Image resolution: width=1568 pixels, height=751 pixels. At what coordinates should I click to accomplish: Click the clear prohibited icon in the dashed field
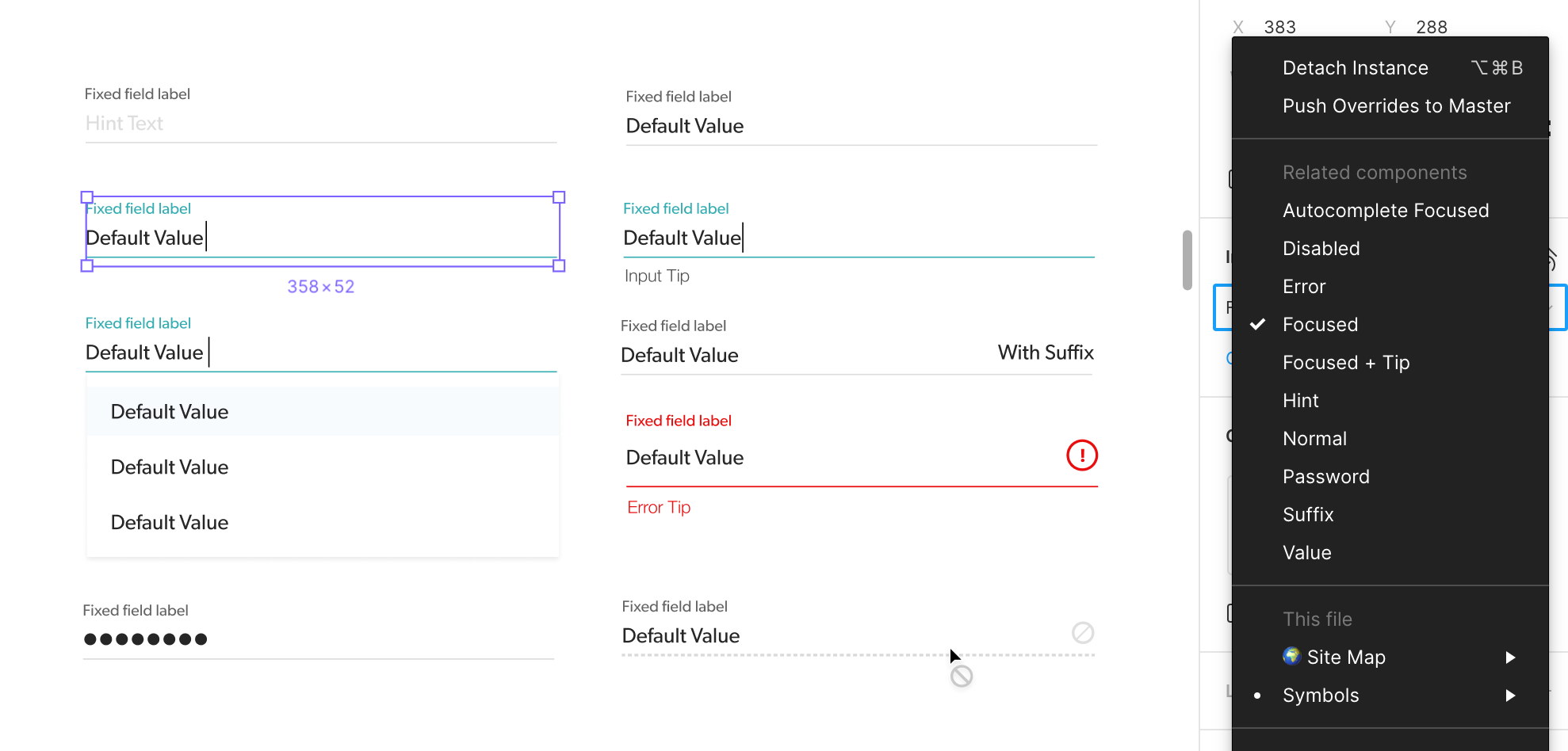click(1082, 633)
